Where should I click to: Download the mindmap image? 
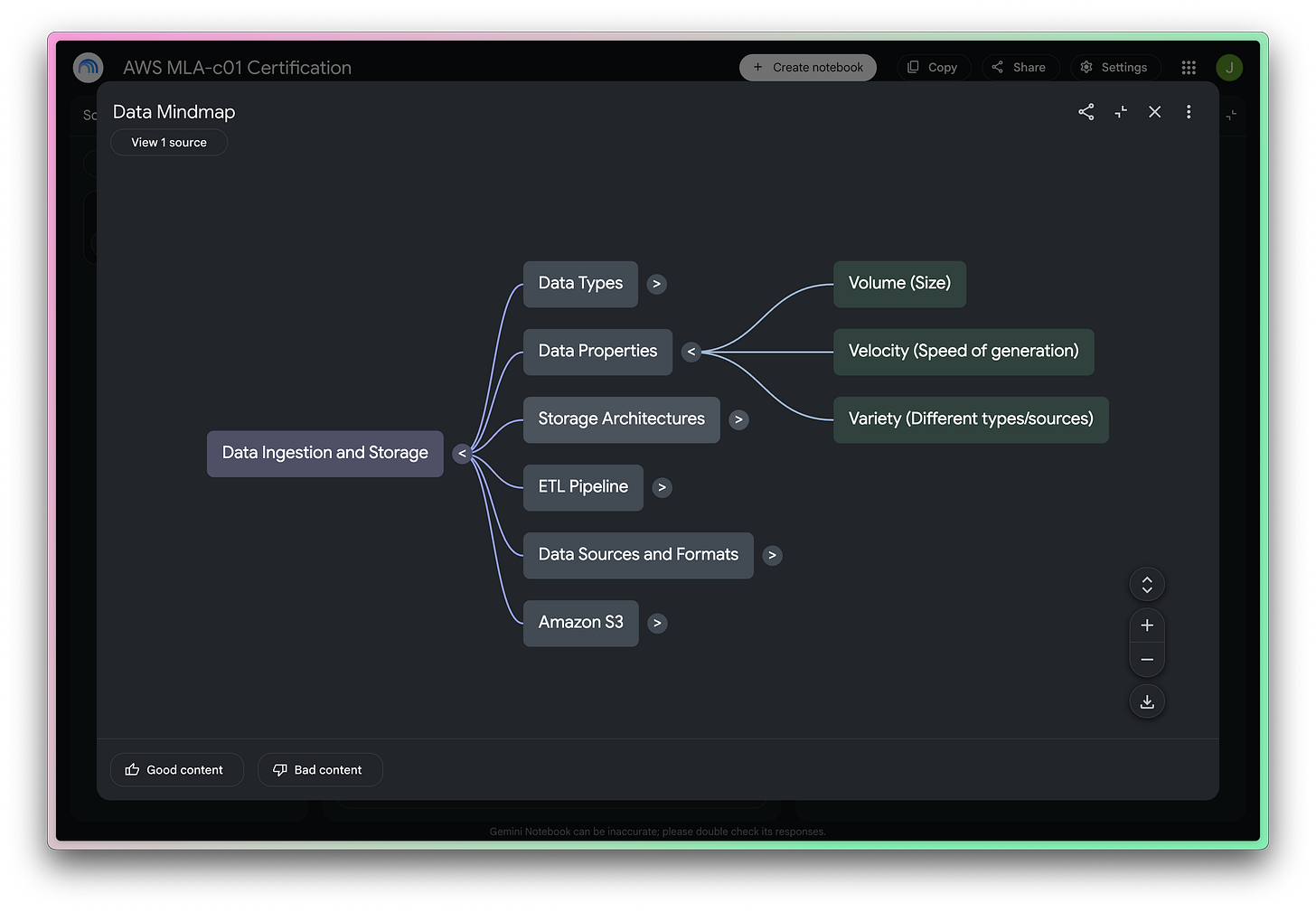(1147, 701)
